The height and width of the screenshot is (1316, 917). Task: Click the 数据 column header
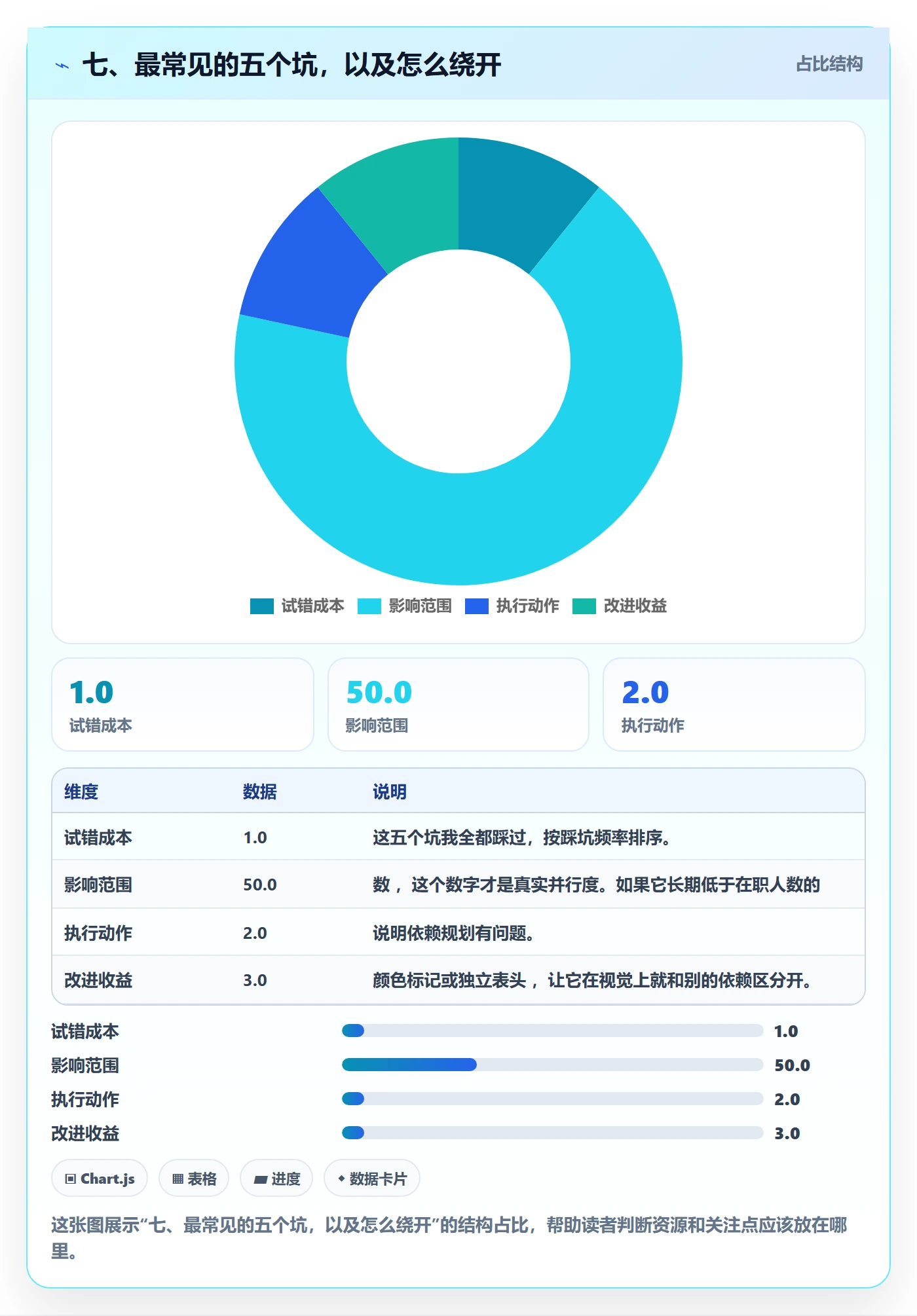(260, 792)
